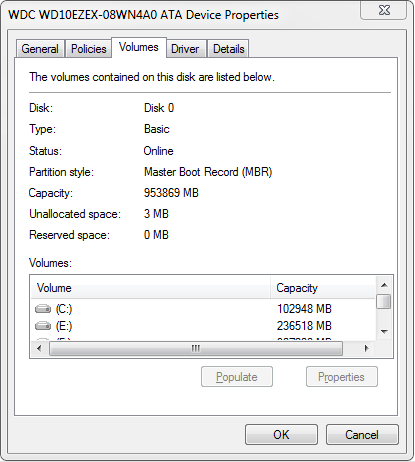The width and height of the screenshot is (415, 462).
Task: Click the volumes list scroll up arrow
Action: [384, 285]
